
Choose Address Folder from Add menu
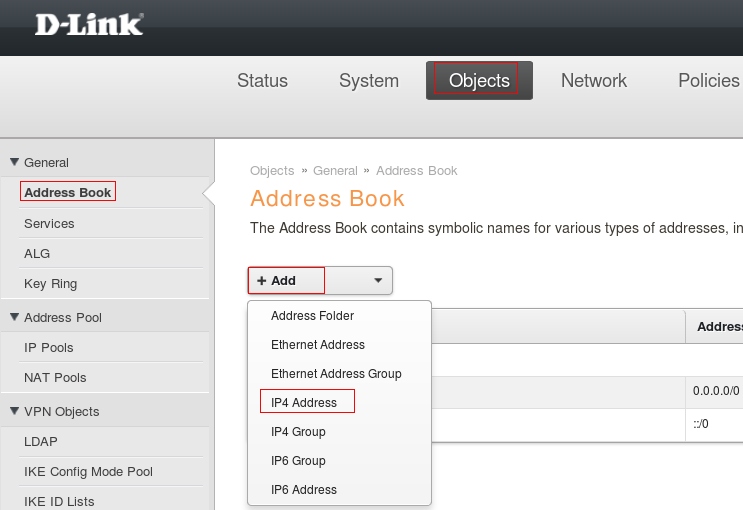[x=312, y=316]
